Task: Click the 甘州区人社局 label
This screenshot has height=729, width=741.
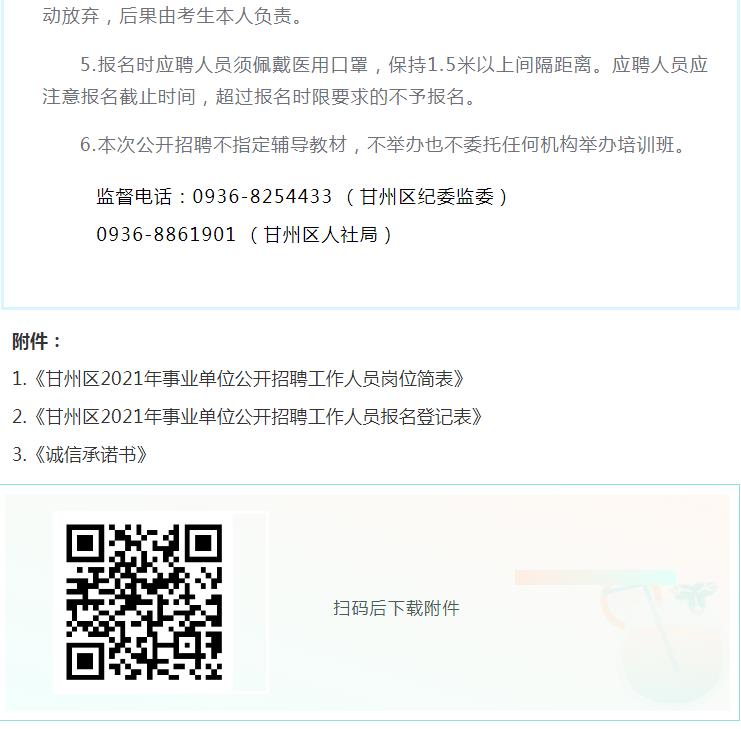Action: (x=320, y=234)
